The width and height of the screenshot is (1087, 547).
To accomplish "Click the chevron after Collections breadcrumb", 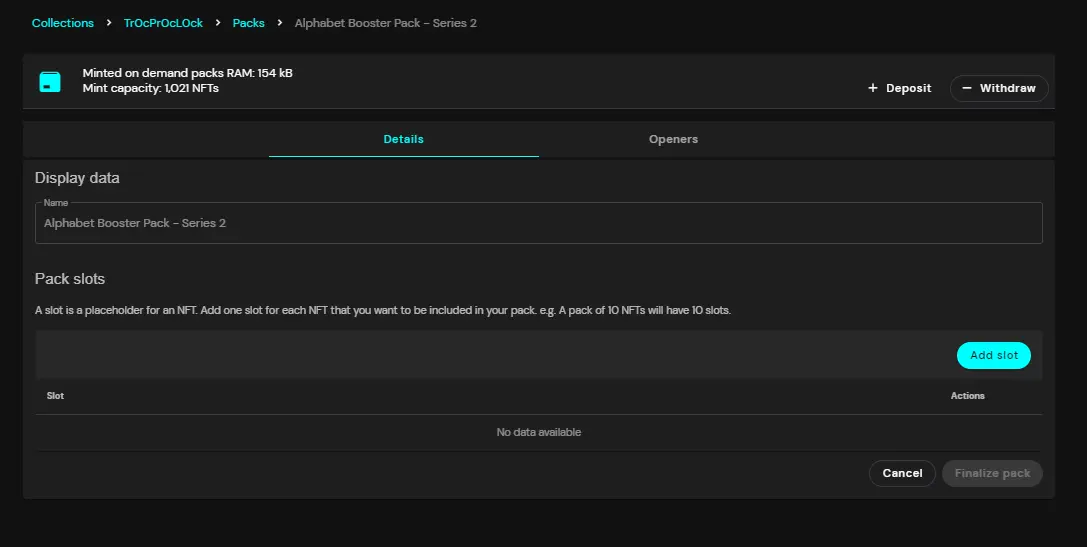I will pos(109,23).
